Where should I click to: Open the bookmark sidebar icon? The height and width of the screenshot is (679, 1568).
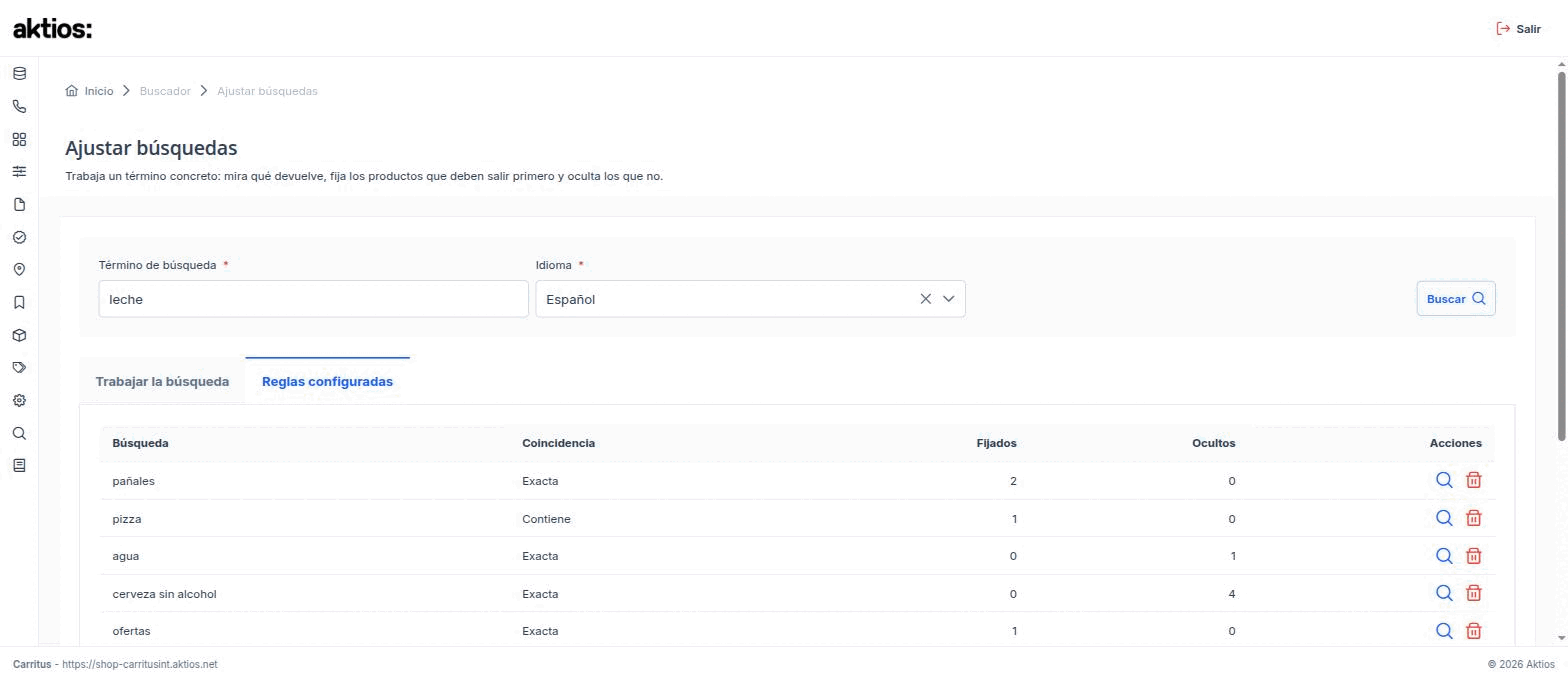tap(19, 303)
